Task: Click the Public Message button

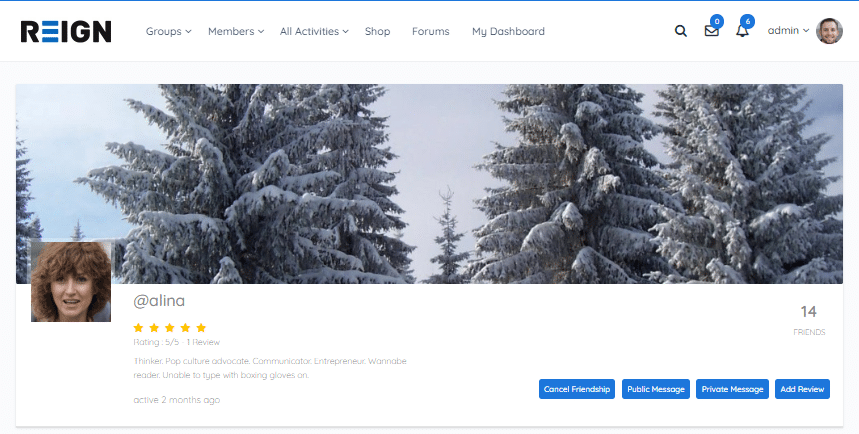Action: [x=656, y=389]
